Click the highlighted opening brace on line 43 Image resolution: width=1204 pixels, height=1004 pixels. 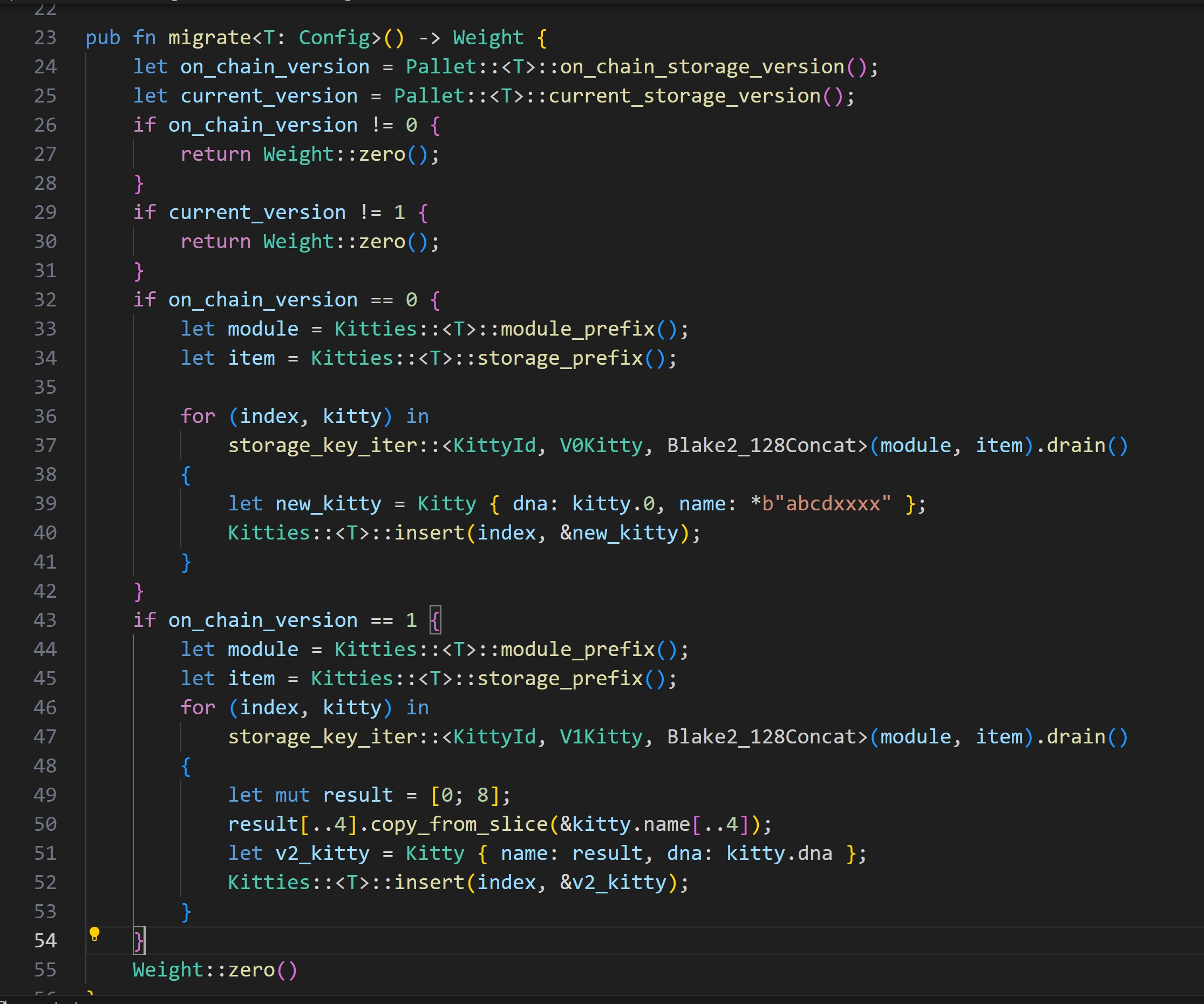(x=435, y=620)
